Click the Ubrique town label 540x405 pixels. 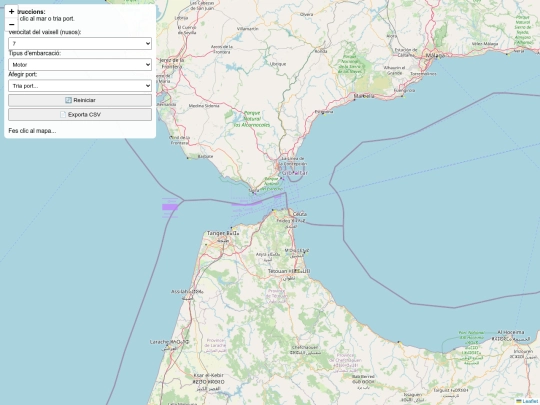tap(278, 64)
